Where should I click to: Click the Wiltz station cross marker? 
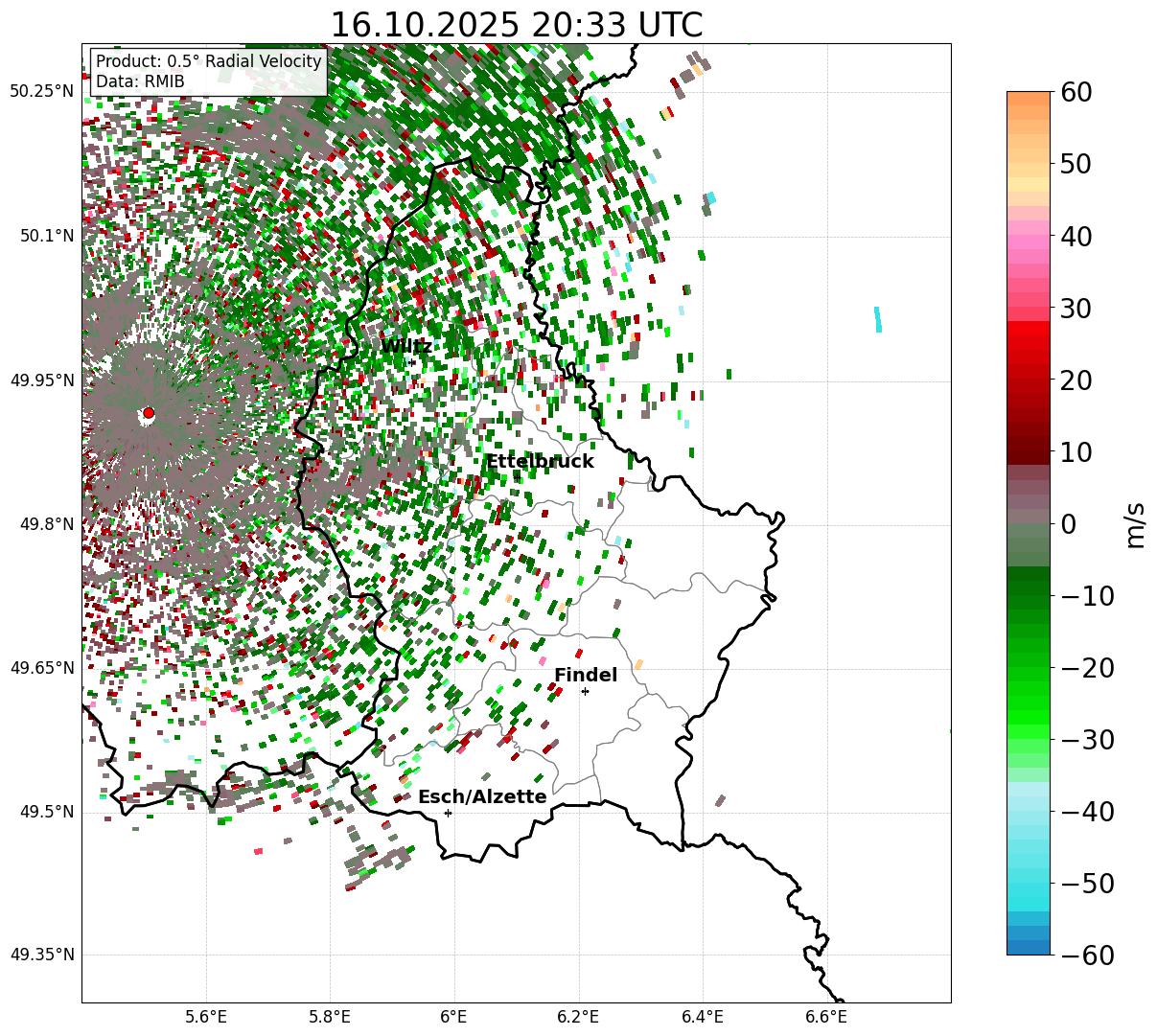pyautogui.click(x=412, y=362)
